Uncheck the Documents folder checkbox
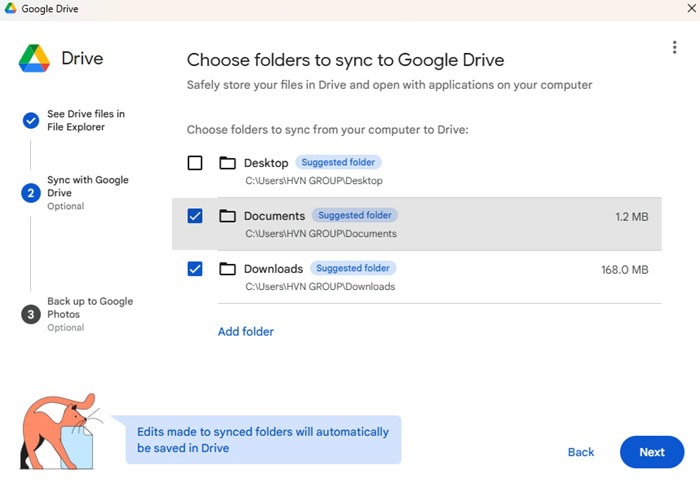Screen dimensions: 700x483 click(195, 216)
